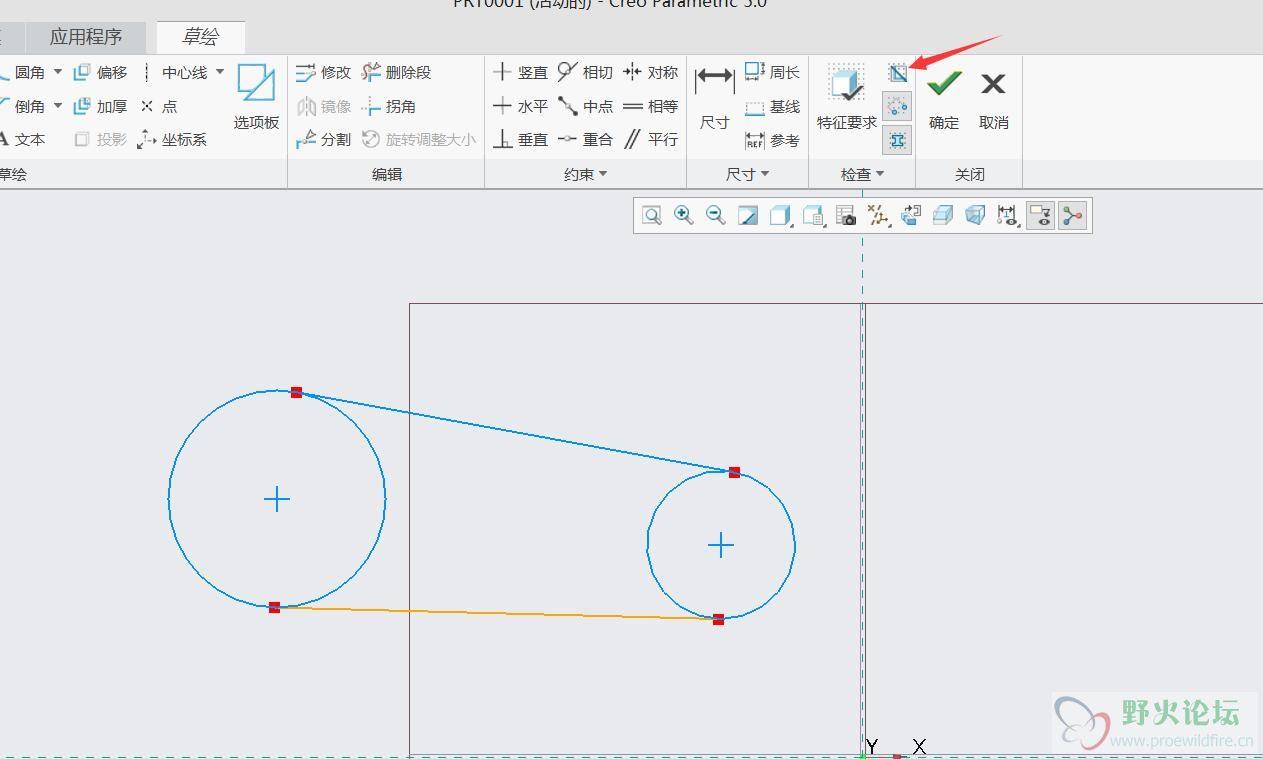
Task: Open 特征要求 feature requirements check
Action: pos(846,98)
